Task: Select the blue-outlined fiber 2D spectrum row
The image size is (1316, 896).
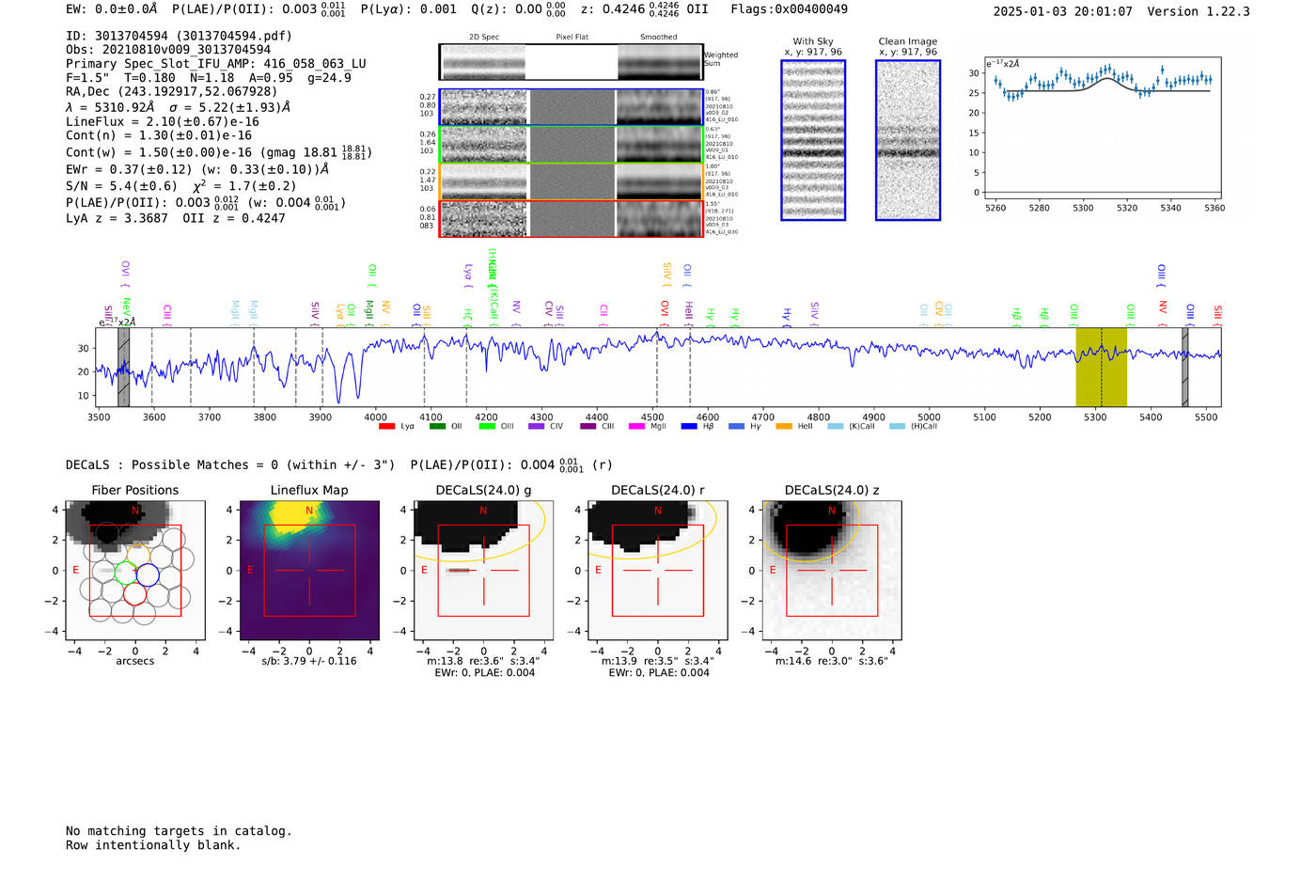Action: pyautogui.click(x=571, y=107)
